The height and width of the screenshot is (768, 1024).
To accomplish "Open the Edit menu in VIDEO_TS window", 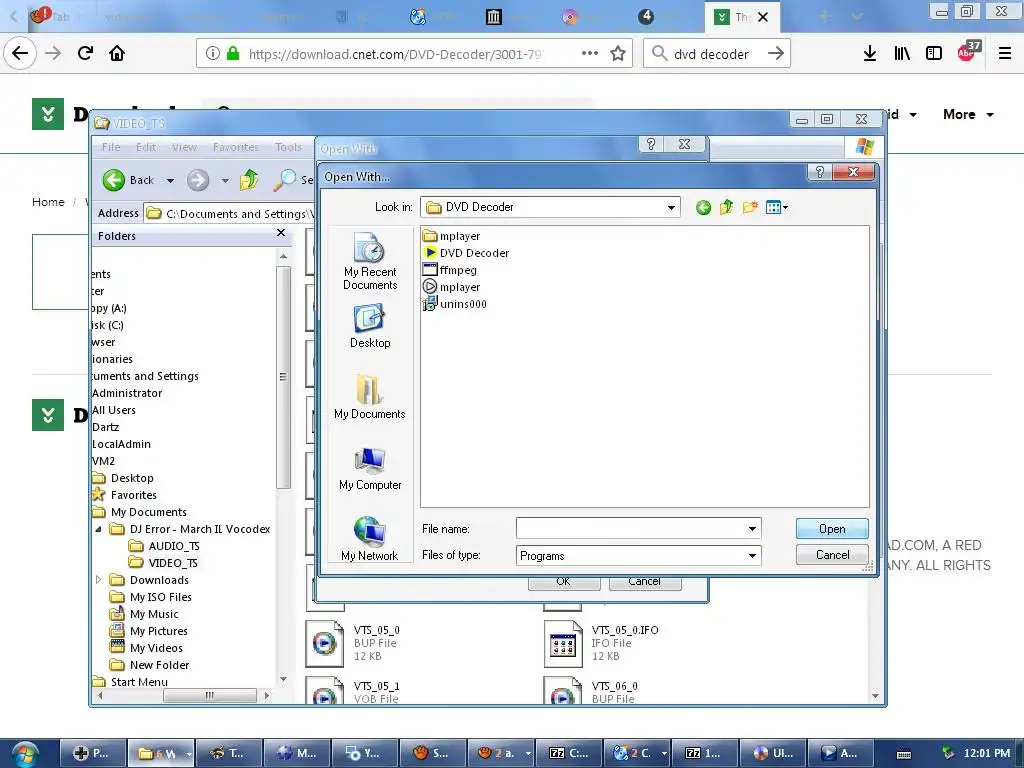I will (x=146, y=147).
